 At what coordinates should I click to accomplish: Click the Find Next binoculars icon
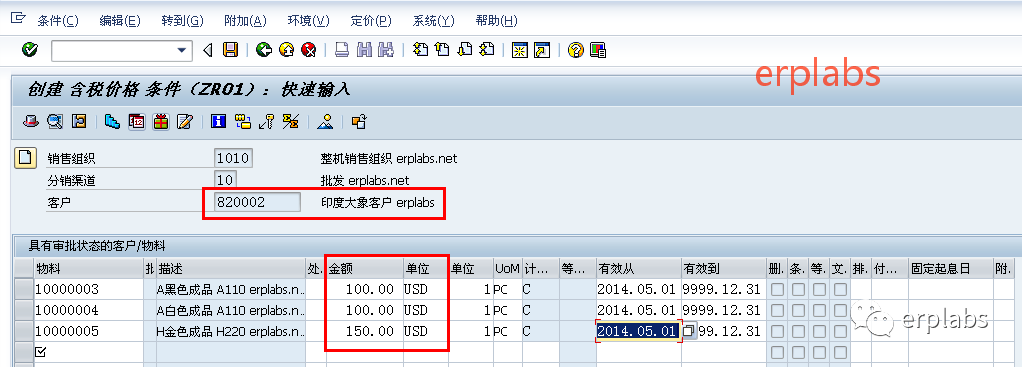387,50
